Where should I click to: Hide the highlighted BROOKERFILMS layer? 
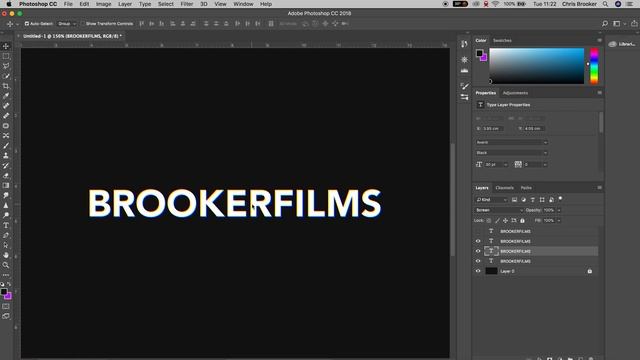pos(478,251)
